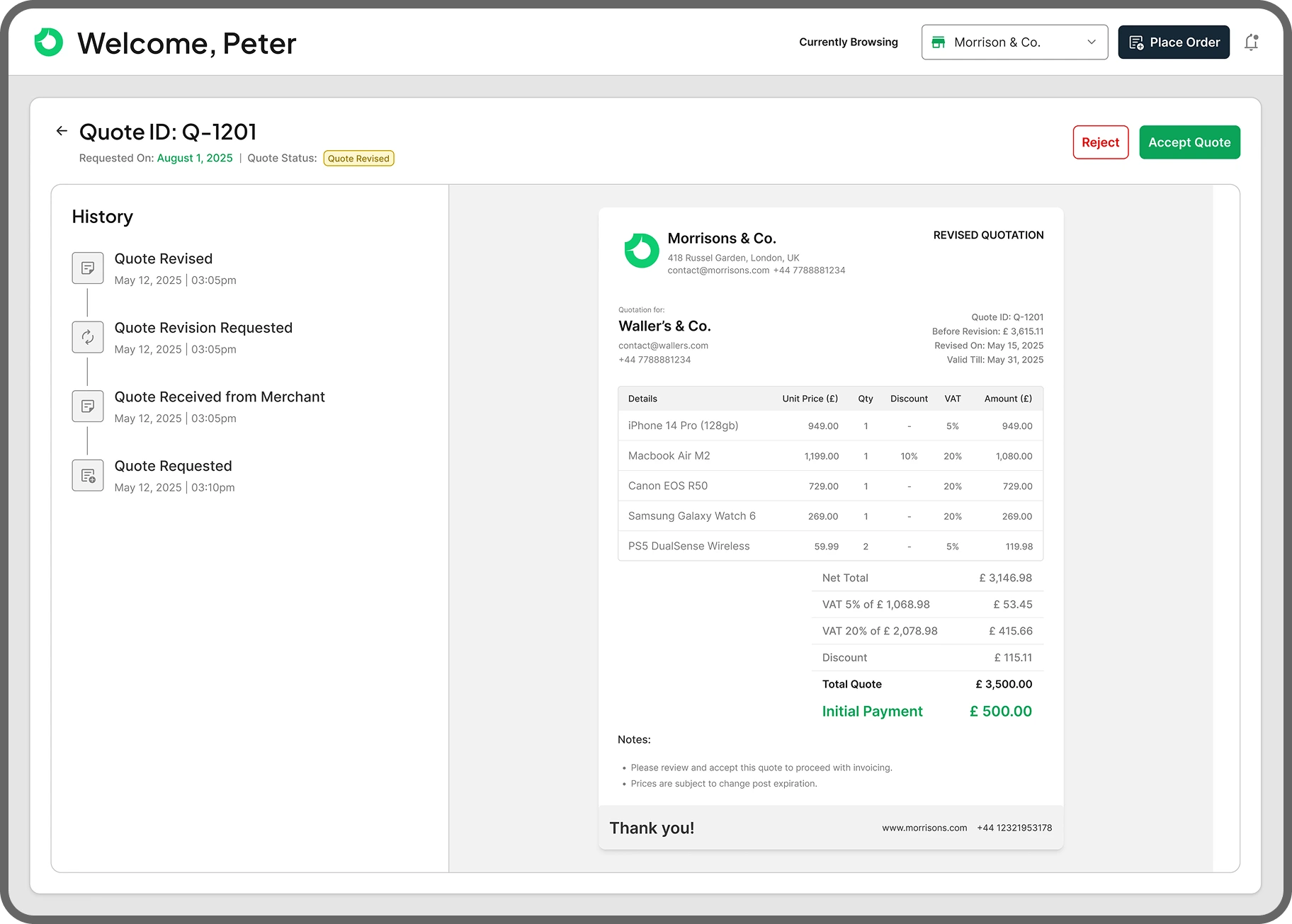Click the back arrow next to Quote ID

61,131
